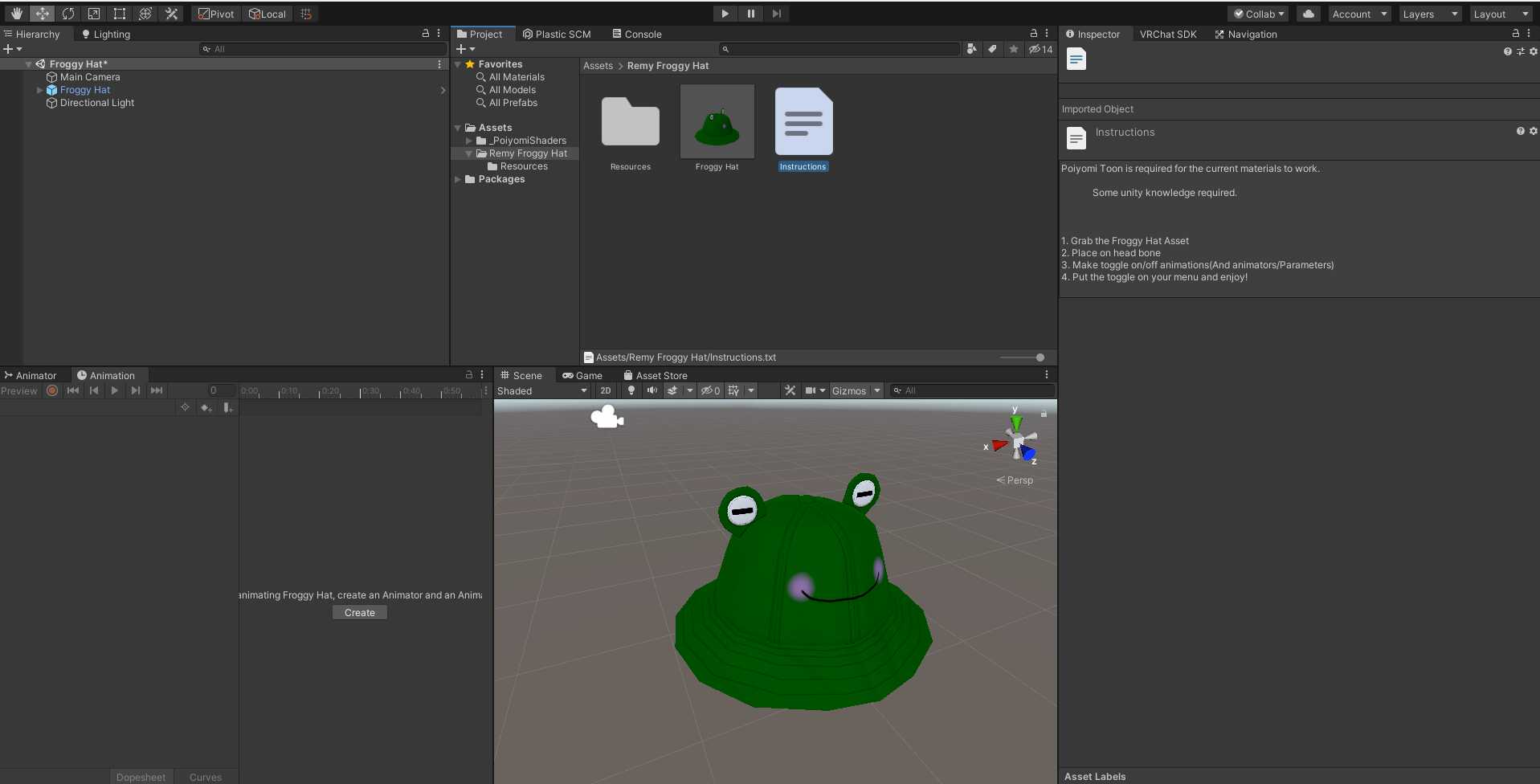
Task: Select the Rotate tool
Action: tap(68, 14)
